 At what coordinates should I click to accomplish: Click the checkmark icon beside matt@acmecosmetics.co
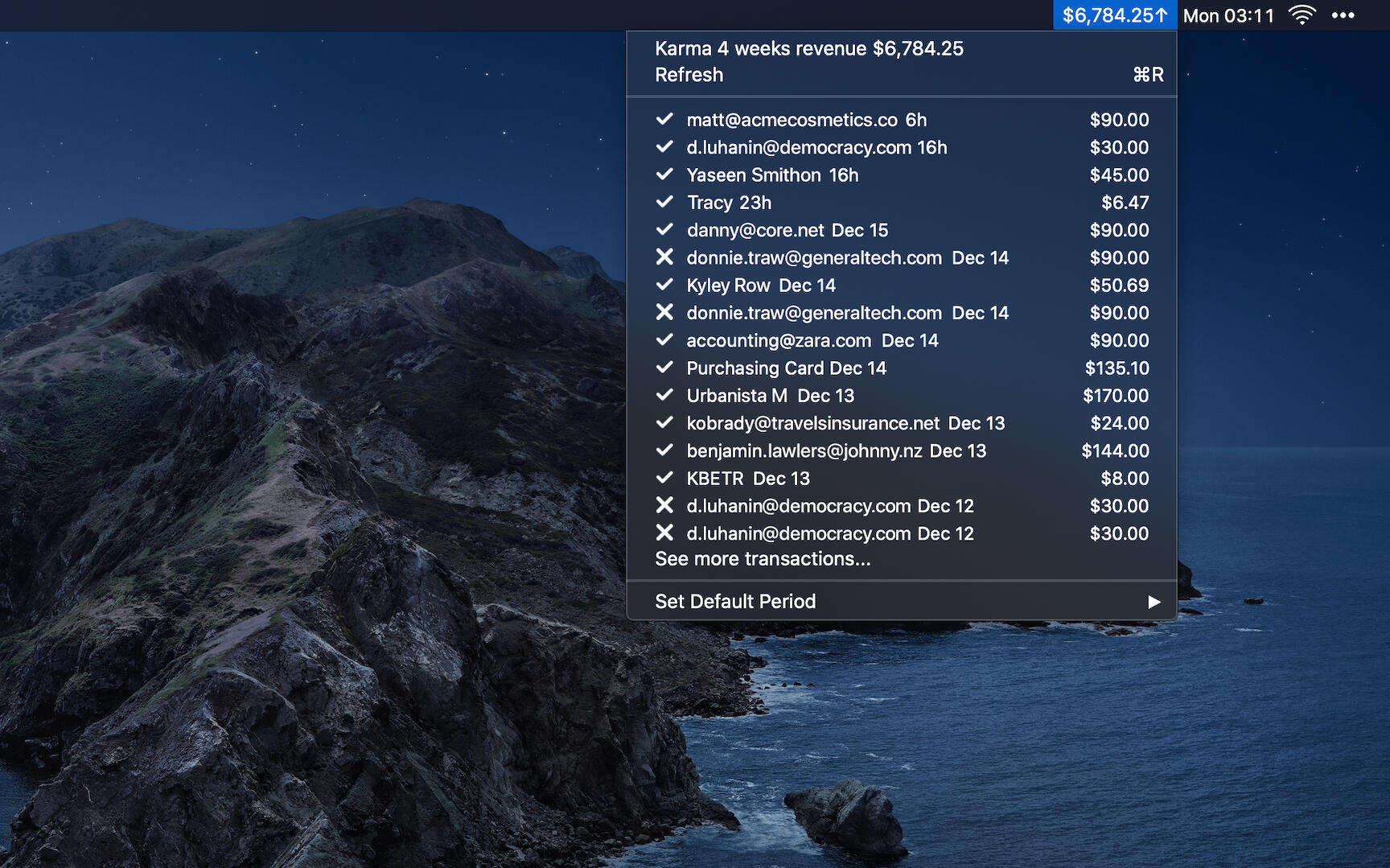[x=664, y=120]
